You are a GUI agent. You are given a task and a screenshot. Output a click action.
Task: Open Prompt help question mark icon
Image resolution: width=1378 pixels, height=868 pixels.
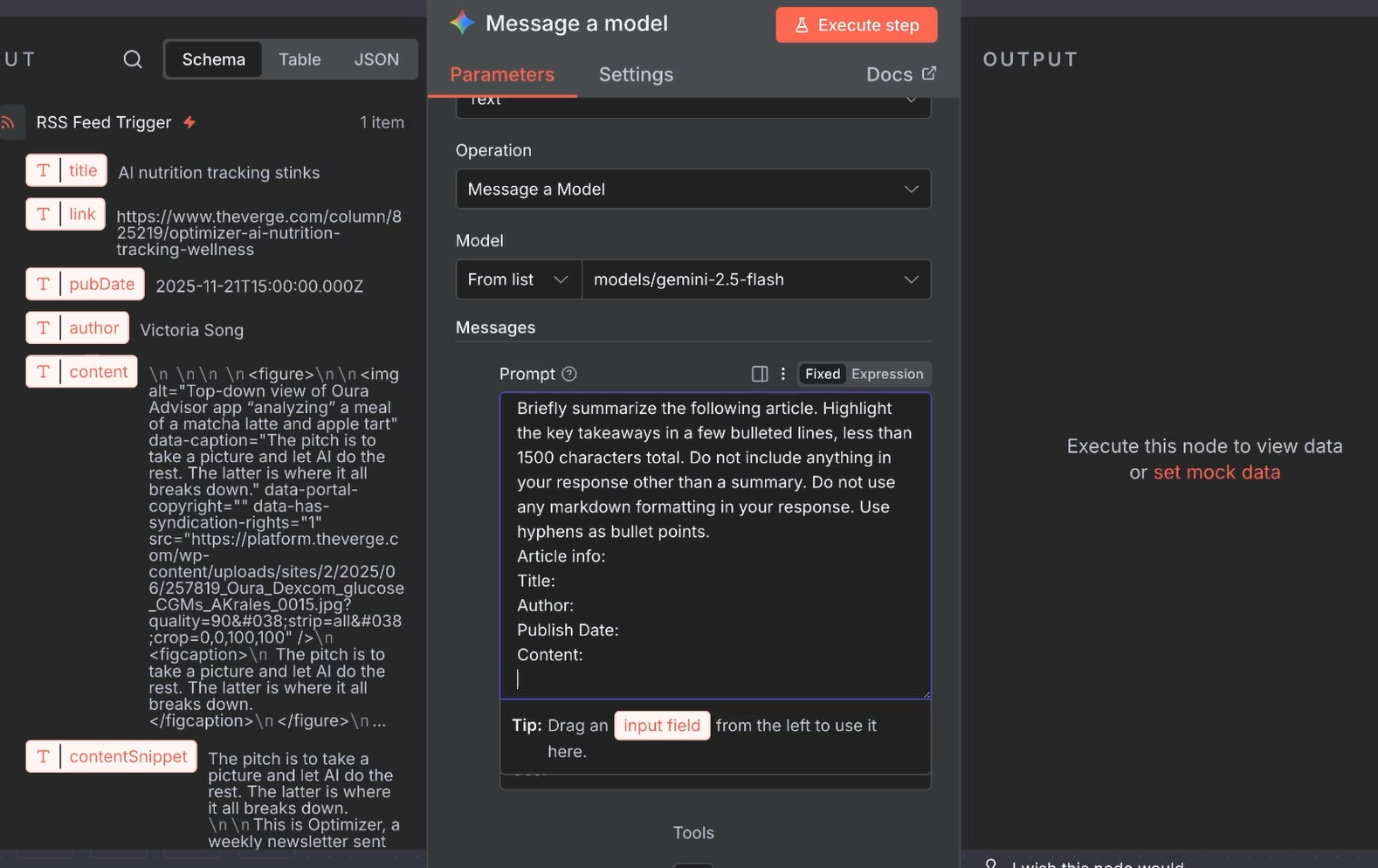point(569,374)
